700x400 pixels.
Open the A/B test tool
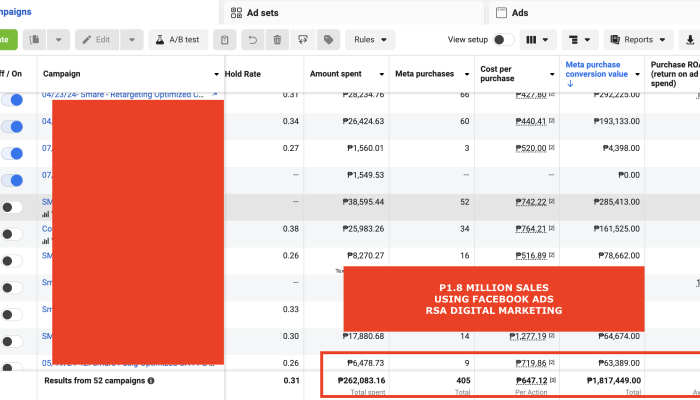pyautogui.click(x=179, y=40)
